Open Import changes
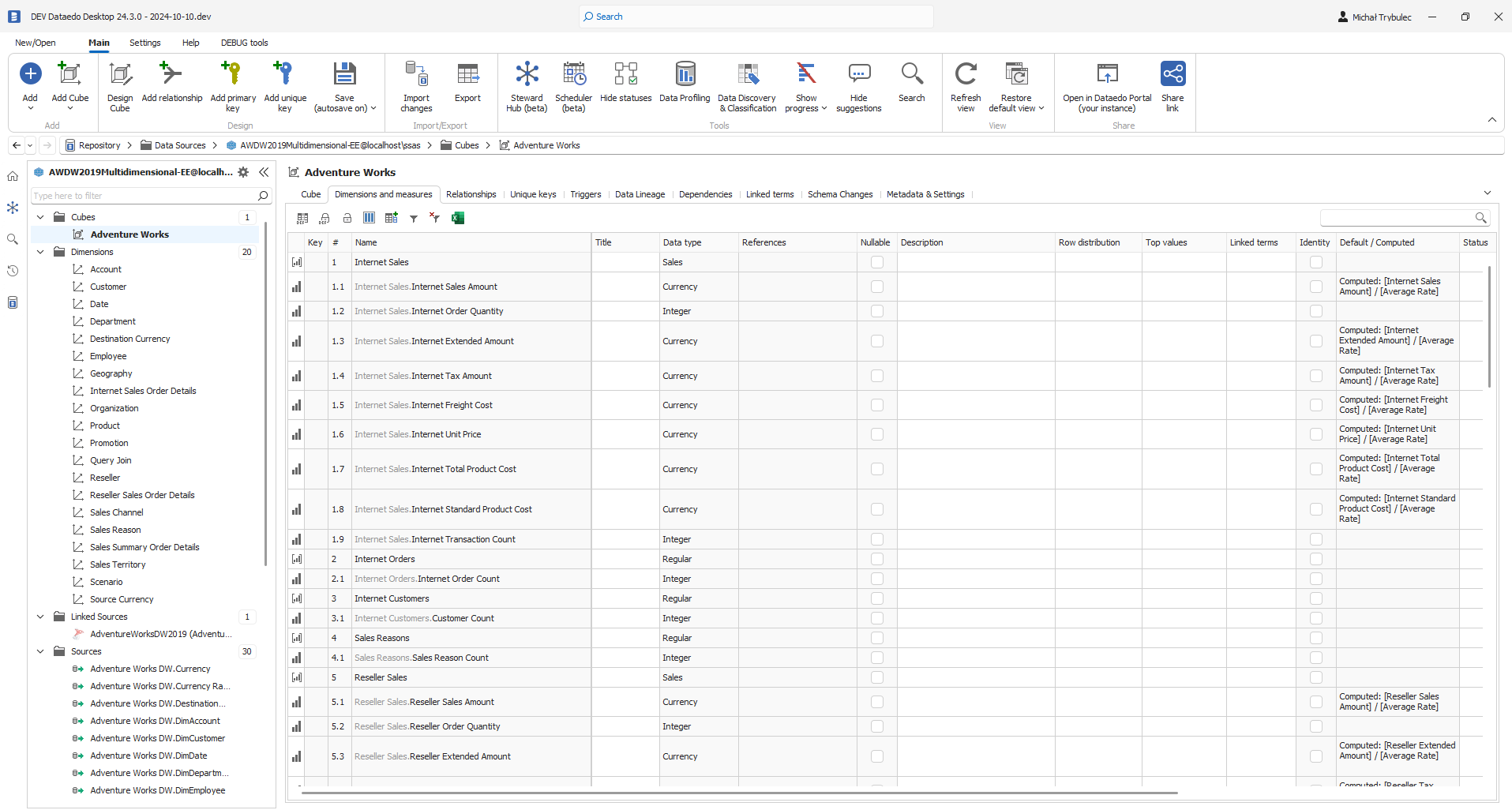Image resolution: width=1512 pixels, height=810 pixels. click(x=416, y=87)
